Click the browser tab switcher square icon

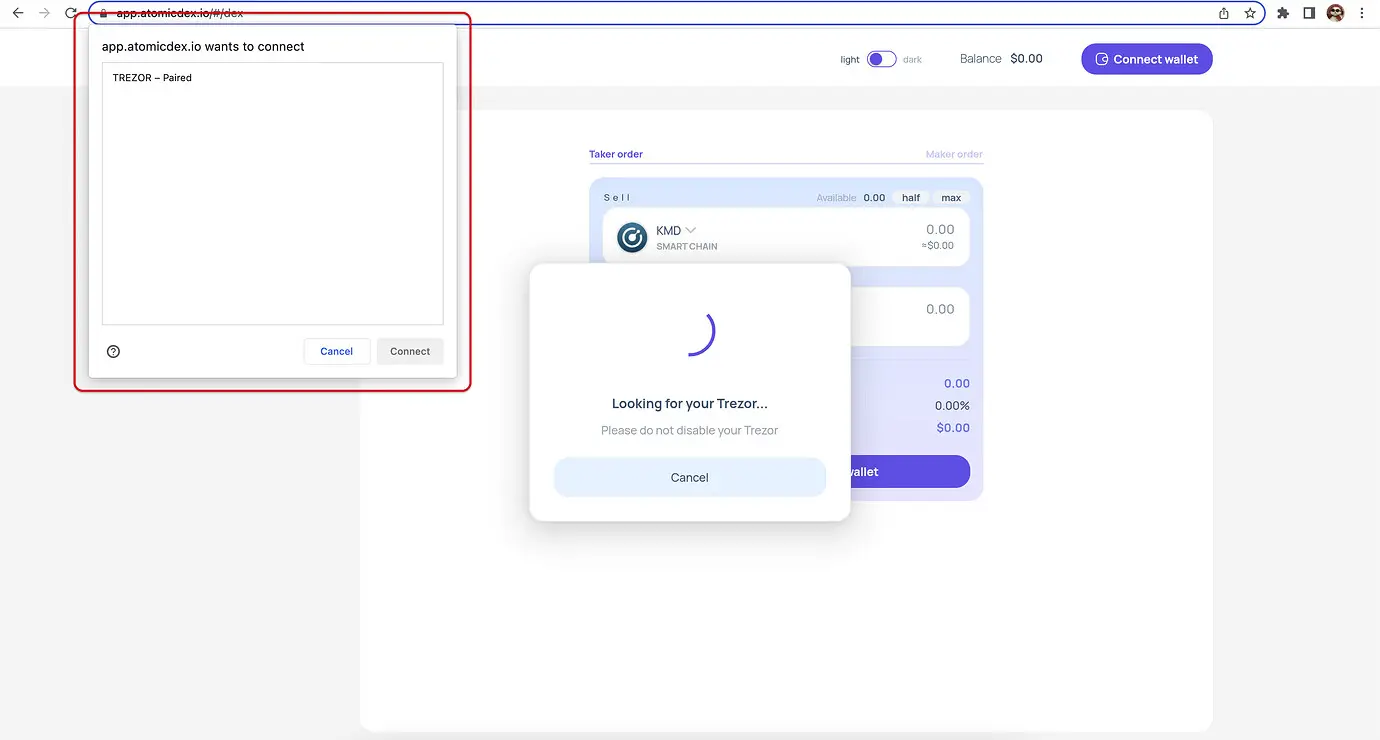[x=1308, y=13]
